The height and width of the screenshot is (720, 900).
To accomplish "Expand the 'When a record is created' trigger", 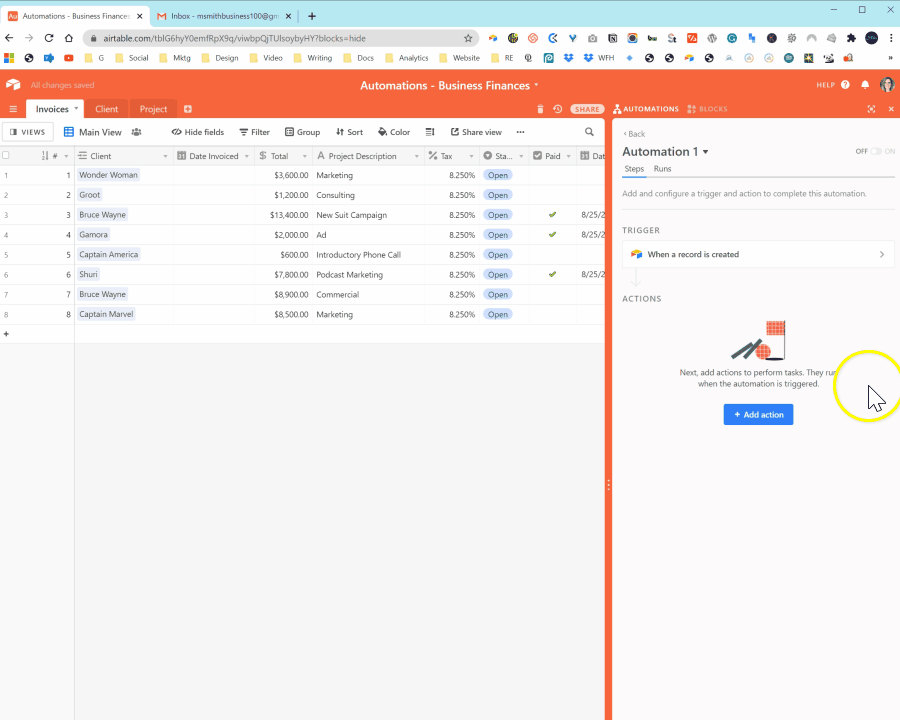I will (758, 254).
